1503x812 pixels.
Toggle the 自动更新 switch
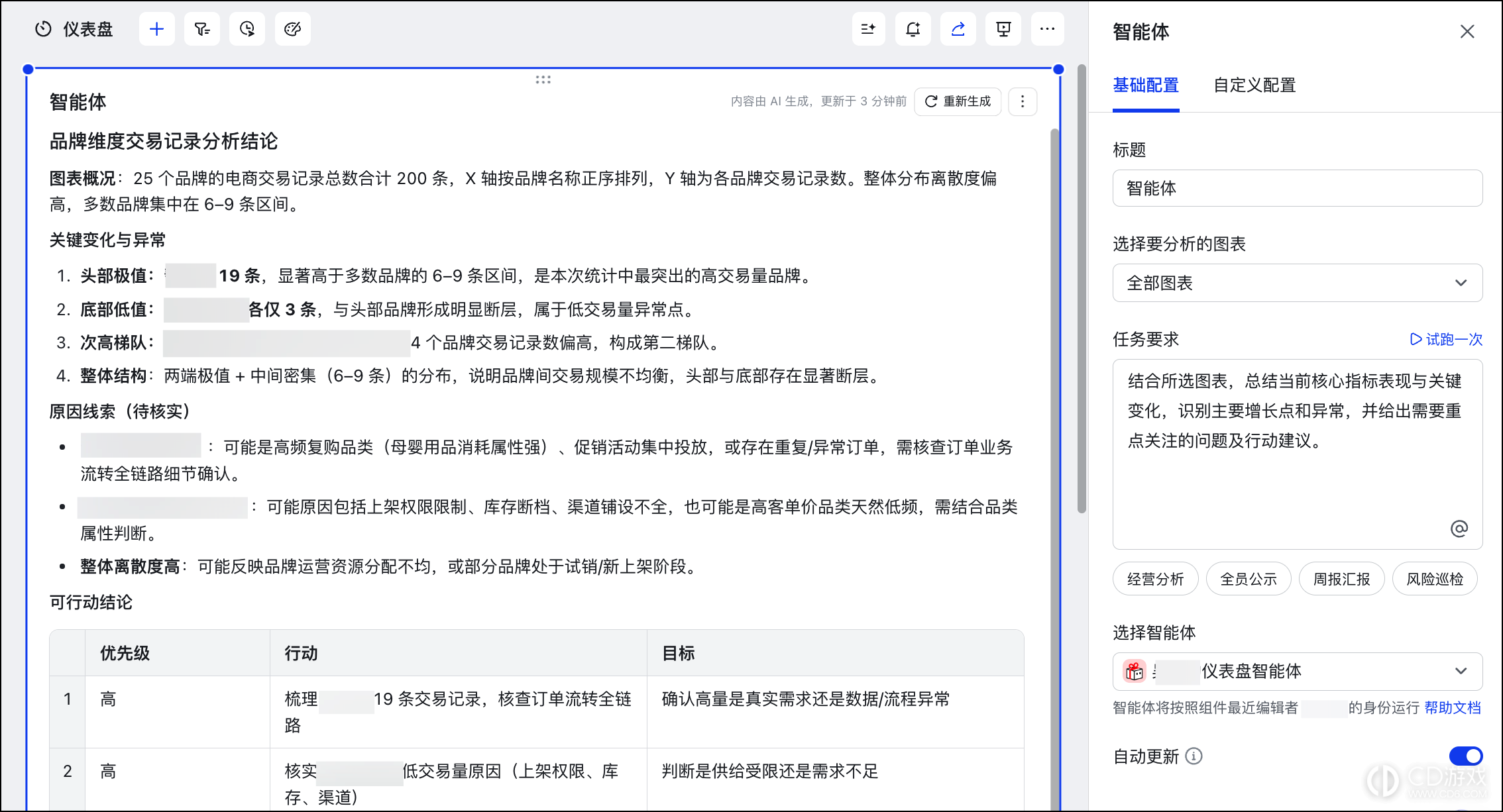pos(1466,756)
